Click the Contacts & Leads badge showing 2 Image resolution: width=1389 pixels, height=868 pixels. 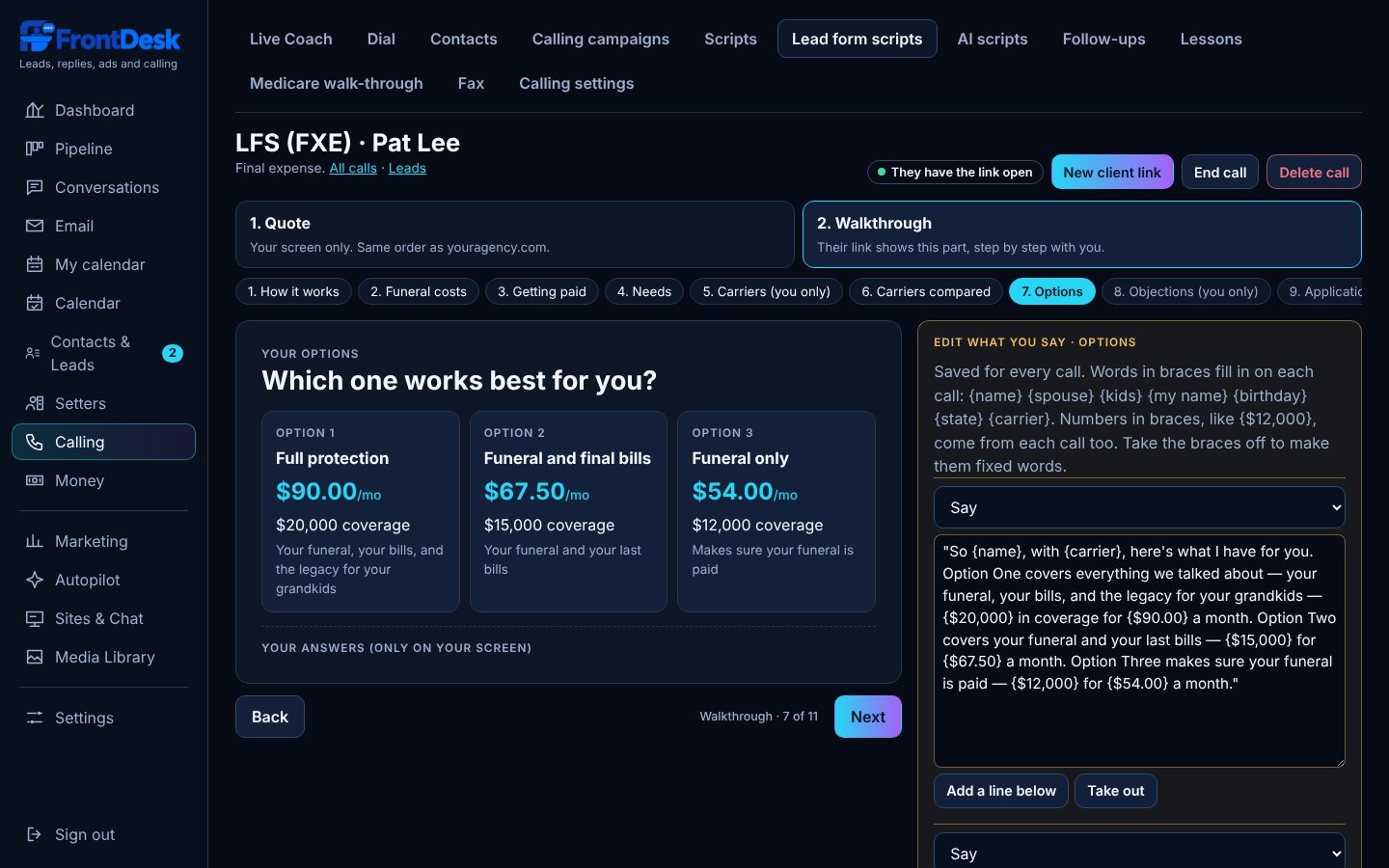coord(173,353)
